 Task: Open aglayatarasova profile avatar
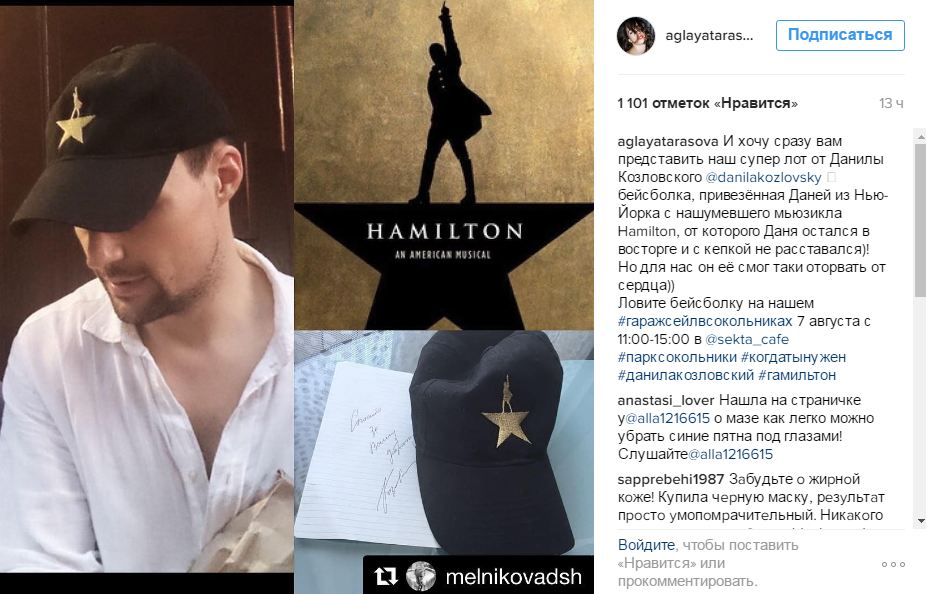(635, 35)
